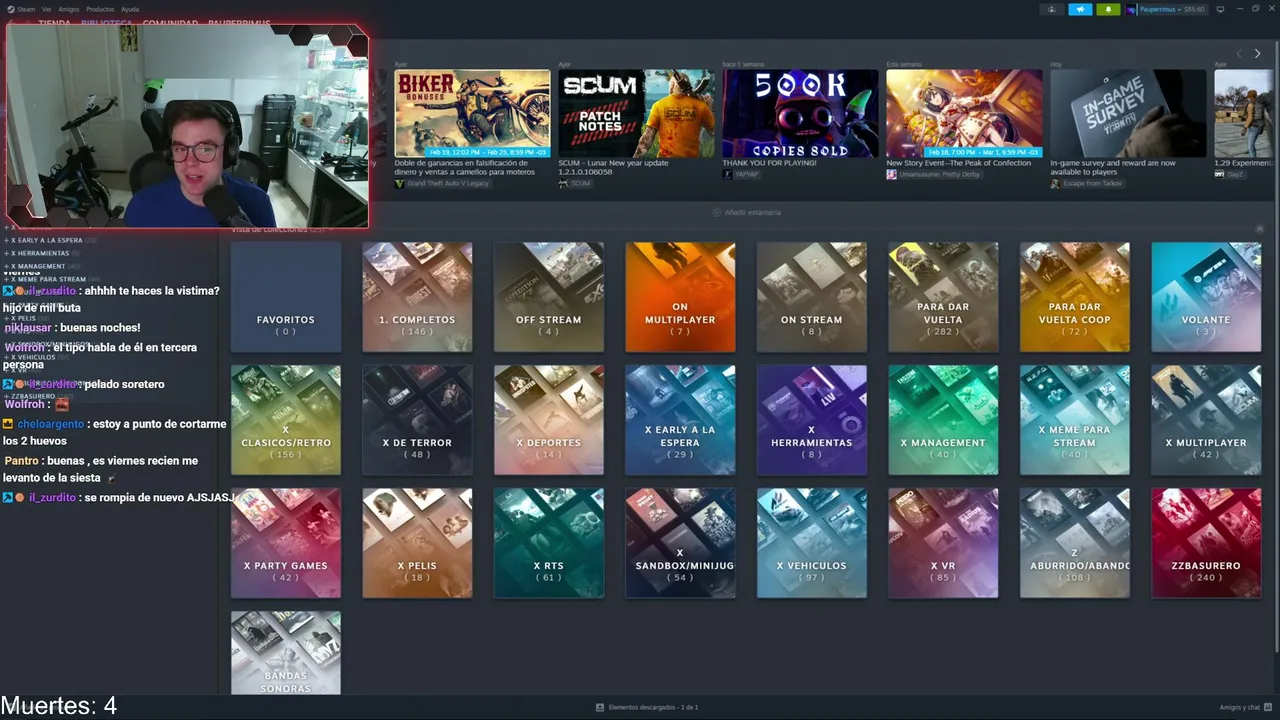Viewport: 1280px width, 720px height.
Task: Open the Peak of Confection event card
Action: coord(964,113)
